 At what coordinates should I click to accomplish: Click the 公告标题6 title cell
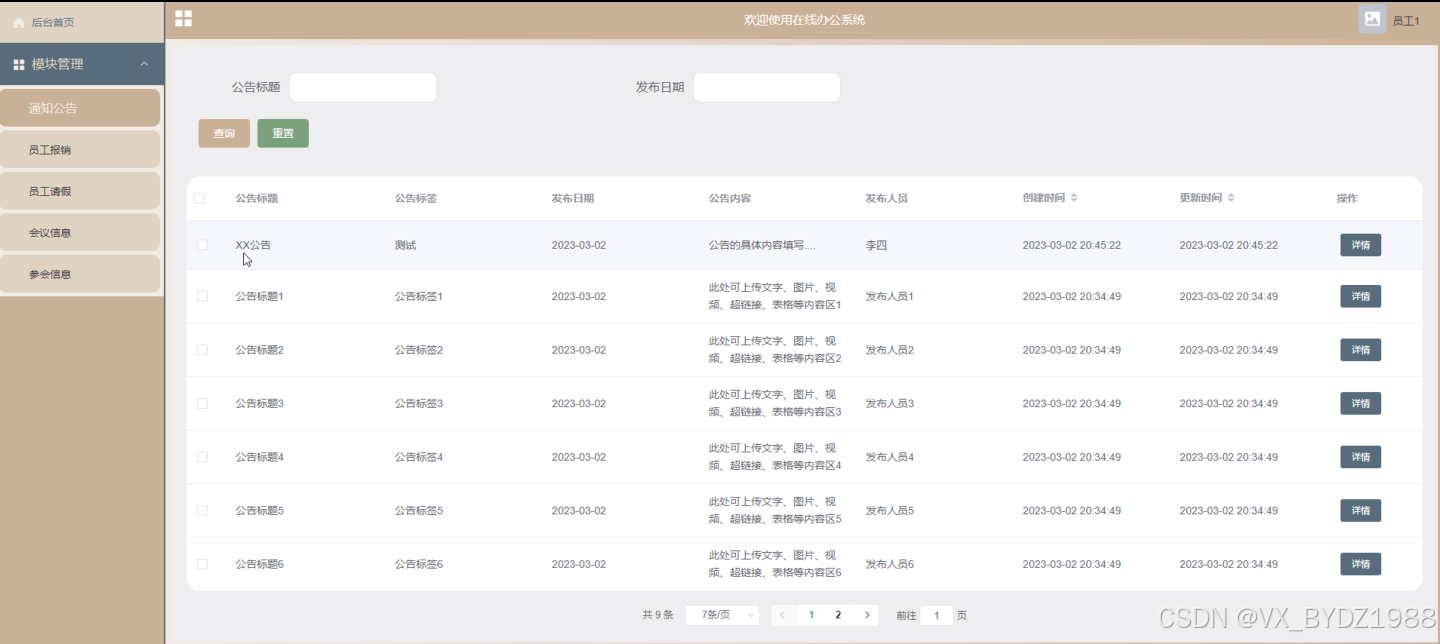(x=260, y=564)
